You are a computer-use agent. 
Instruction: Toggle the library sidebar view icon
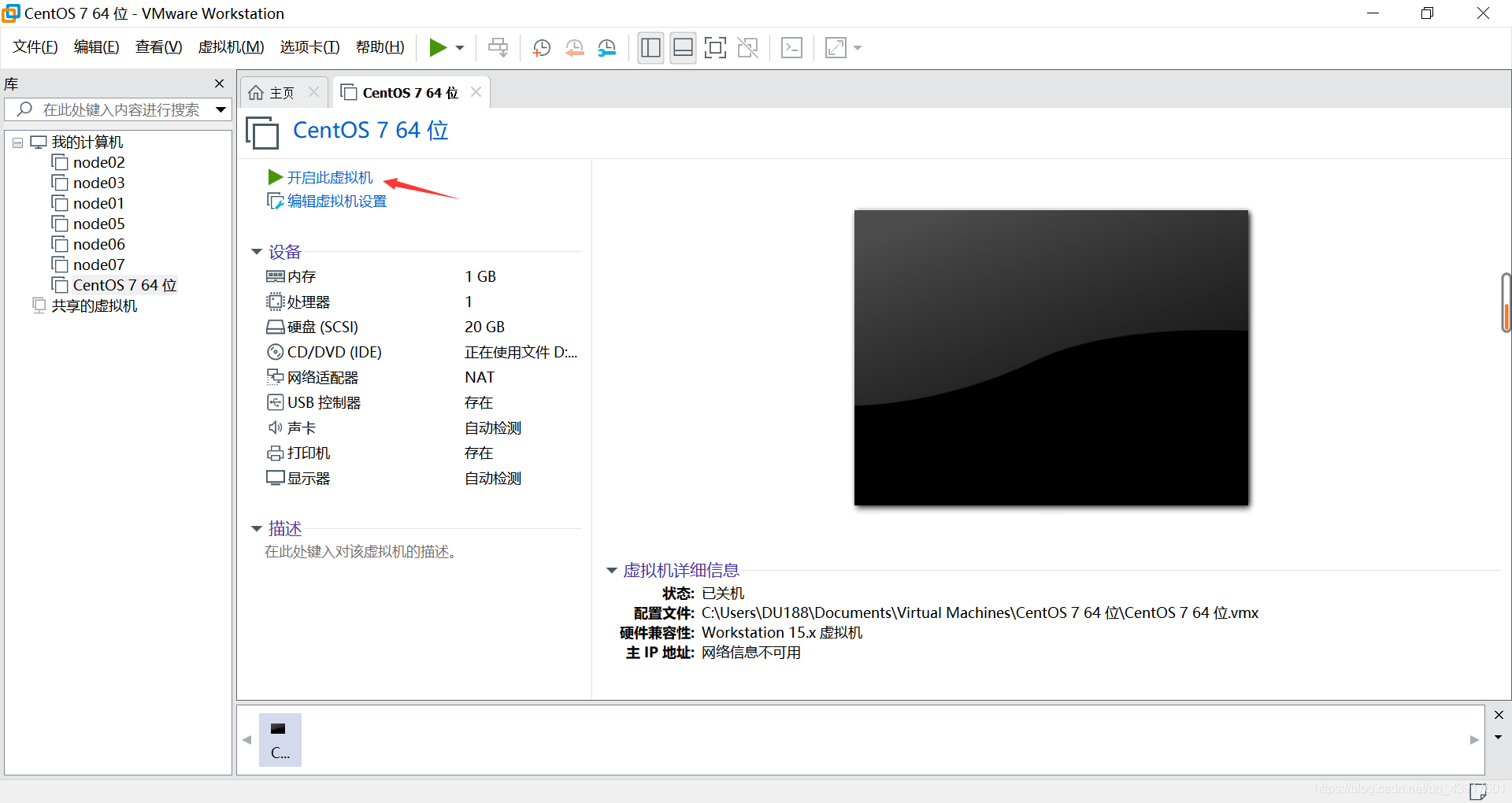point(651,48)
